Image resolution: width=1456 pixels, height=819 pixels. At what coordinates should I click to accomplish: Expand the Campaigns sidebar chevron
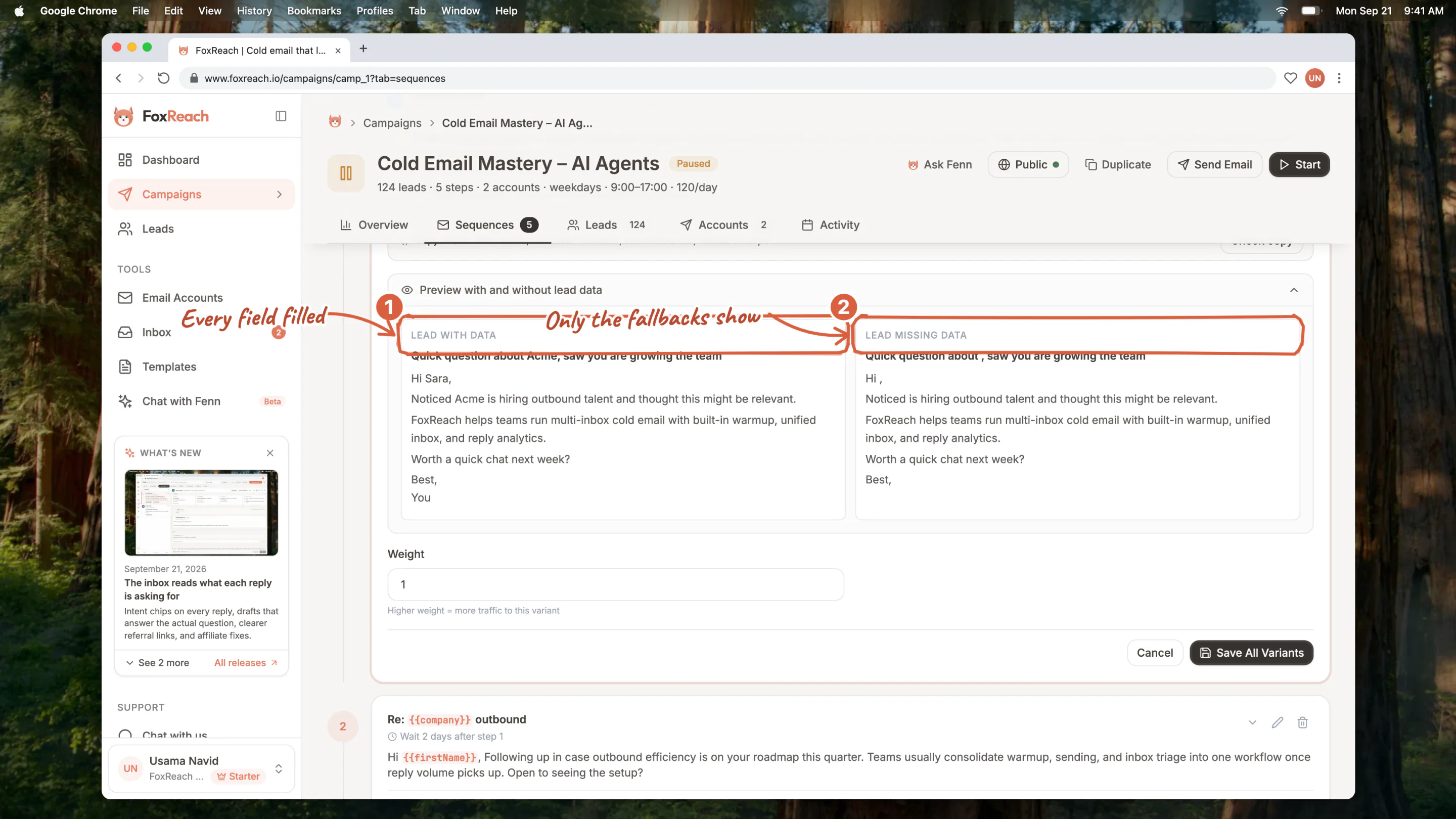click(279, 195)
